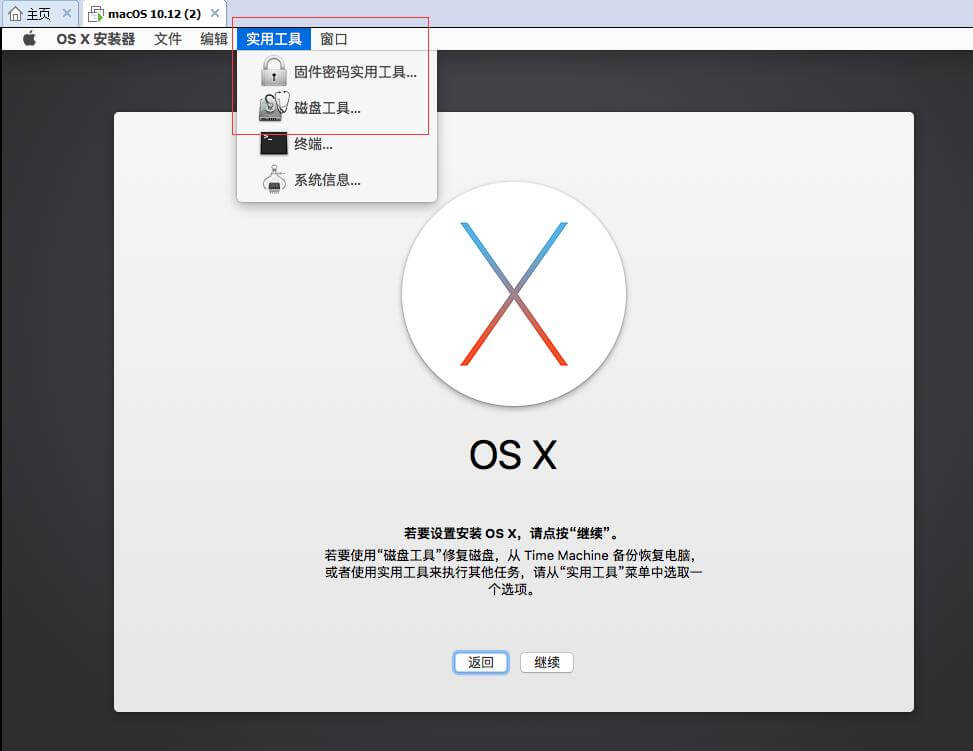Click the OS X round logo
Screen dimensions: 973x751
[514, 294]
